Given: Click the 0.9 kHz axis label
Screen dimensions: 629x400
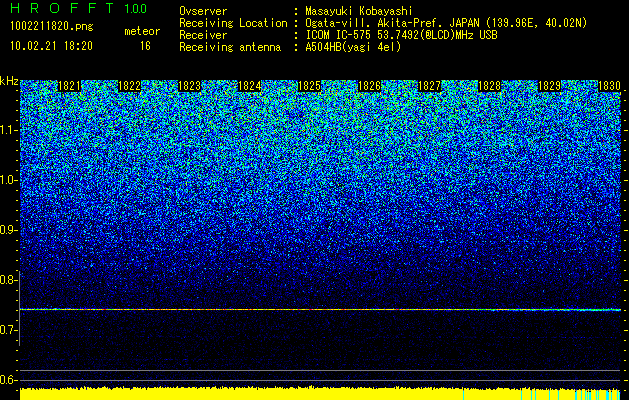Looking at the screenshot, I should tap(9, 230).
